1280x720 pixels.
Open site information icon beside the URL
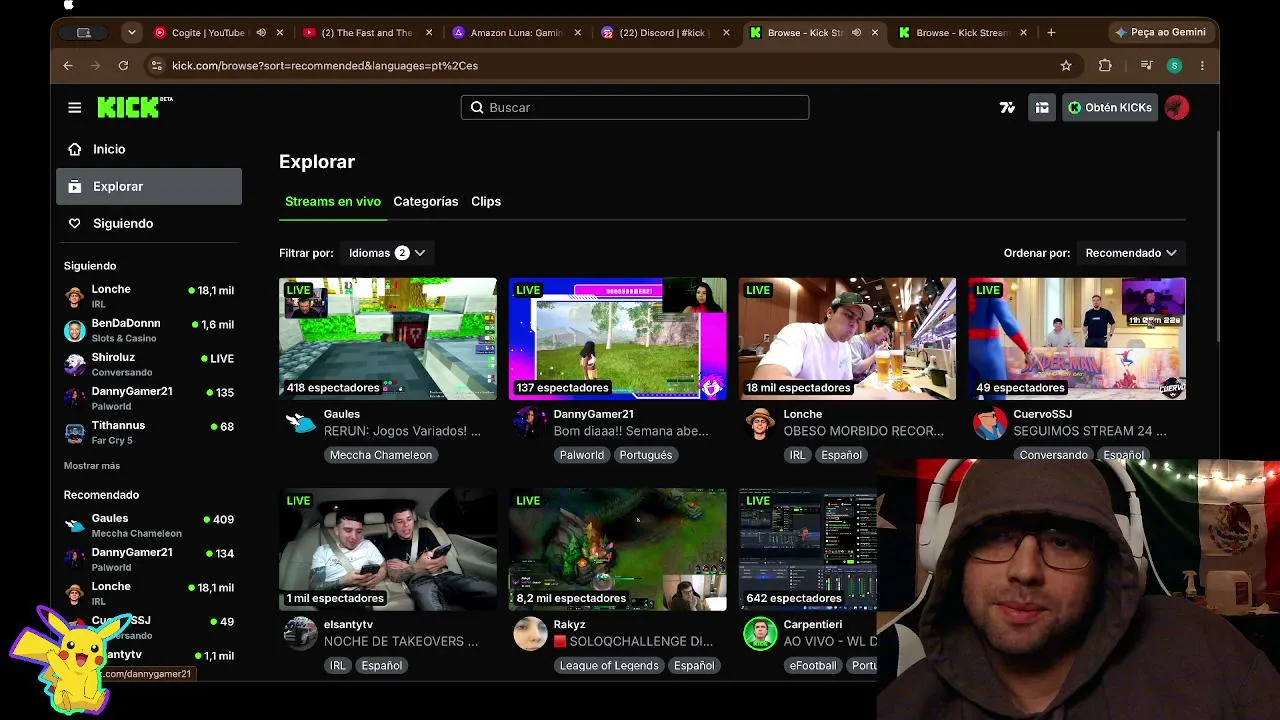(156, 66)
